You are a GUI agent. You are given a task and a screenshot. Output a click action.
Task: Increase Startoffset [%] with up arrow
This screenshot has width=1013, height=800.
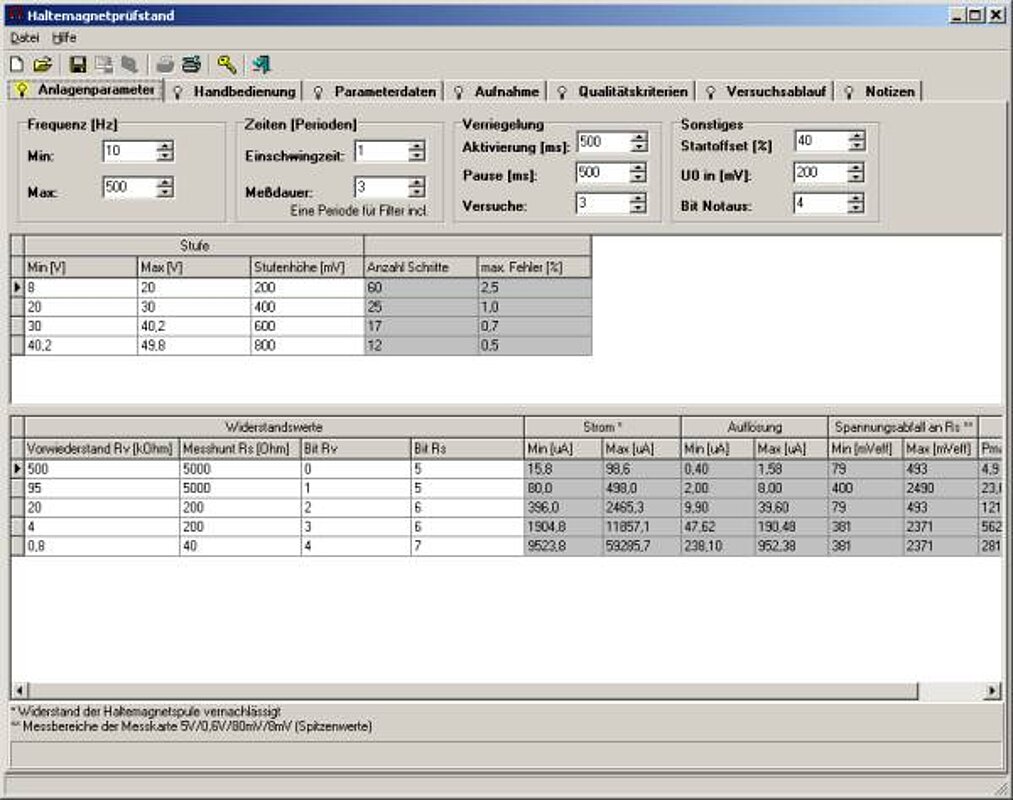click(856, 136)
